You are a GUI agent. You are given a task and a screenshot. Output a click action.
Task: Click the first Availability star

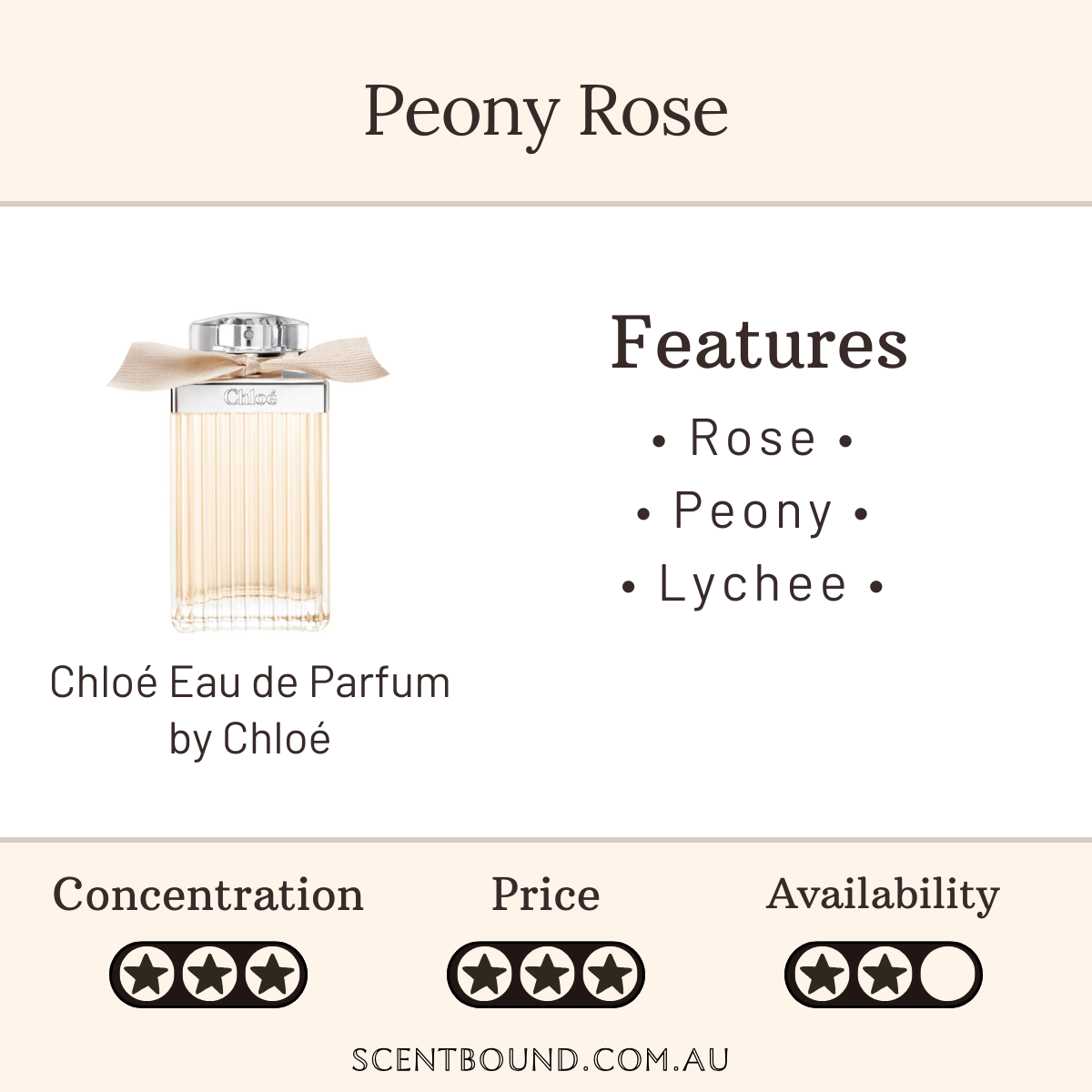pos(824,975)
